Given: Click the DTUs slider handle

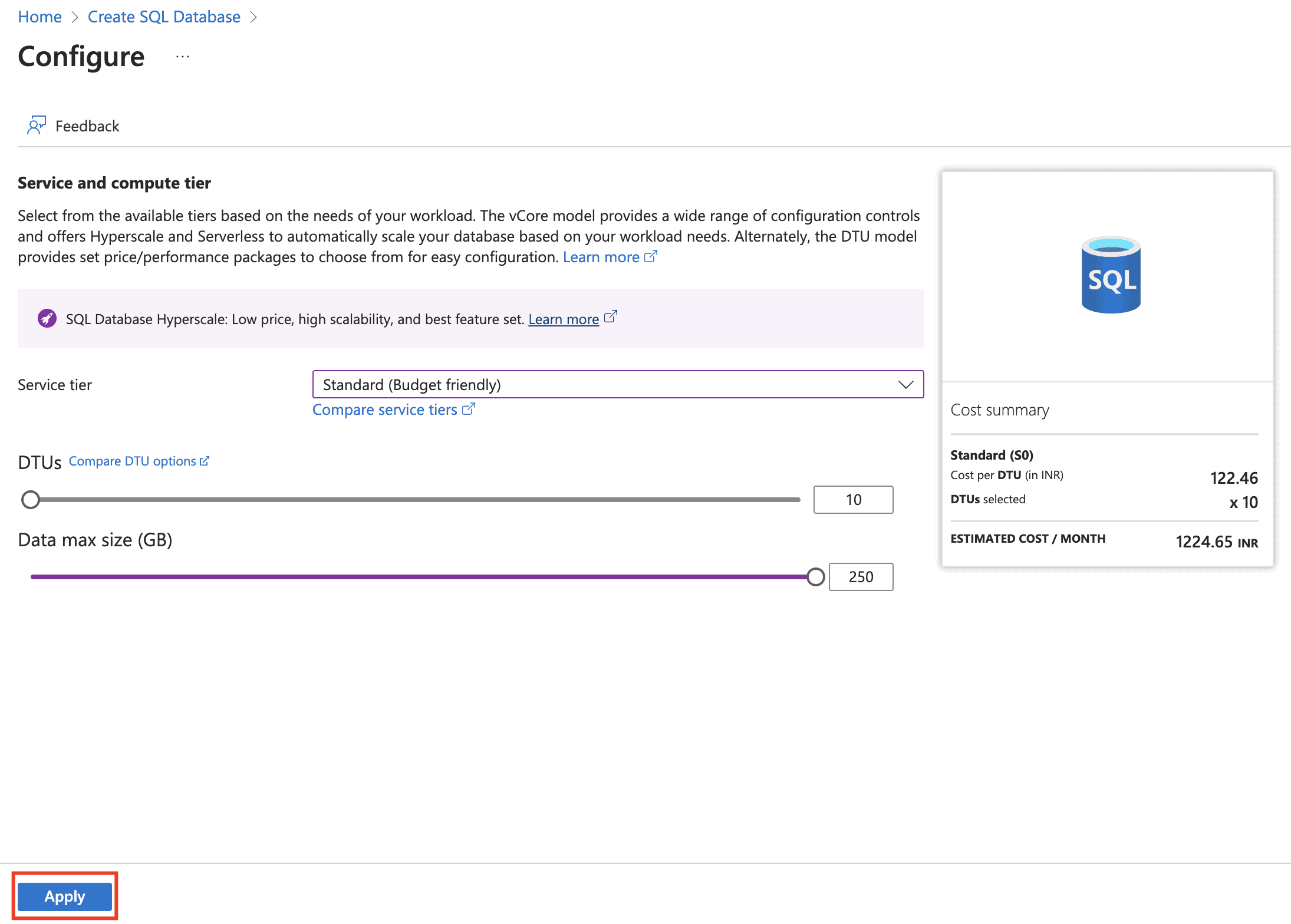Looking at the screenshot, I should point(31,500).
